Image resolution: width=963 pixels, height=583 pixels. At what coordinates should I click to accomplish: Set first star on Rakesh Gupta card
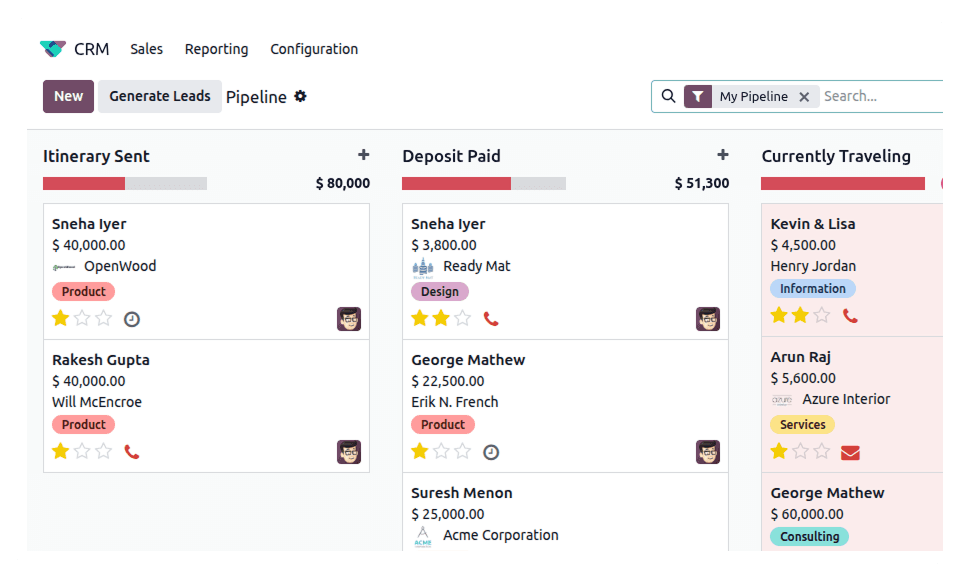(x=61, y=452)
